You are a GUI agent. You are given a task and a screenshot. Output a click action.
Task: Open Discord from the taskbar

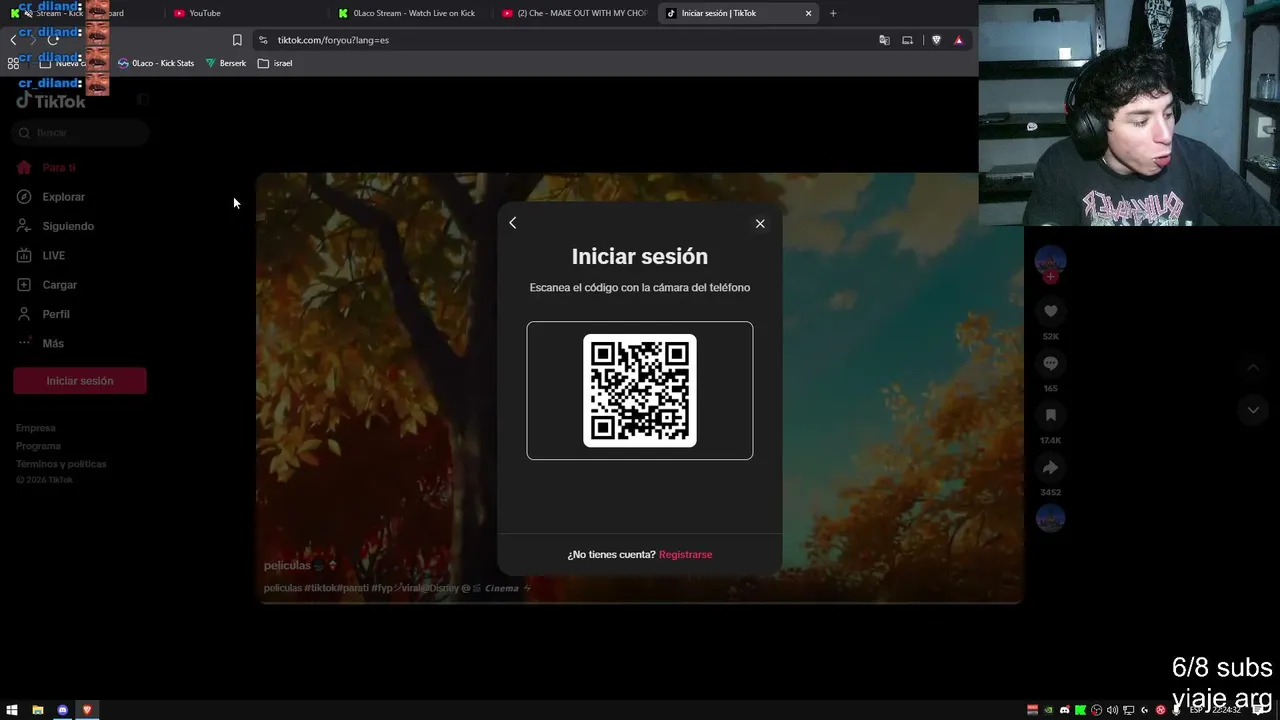pyautogui.click(x=63, y=710)
